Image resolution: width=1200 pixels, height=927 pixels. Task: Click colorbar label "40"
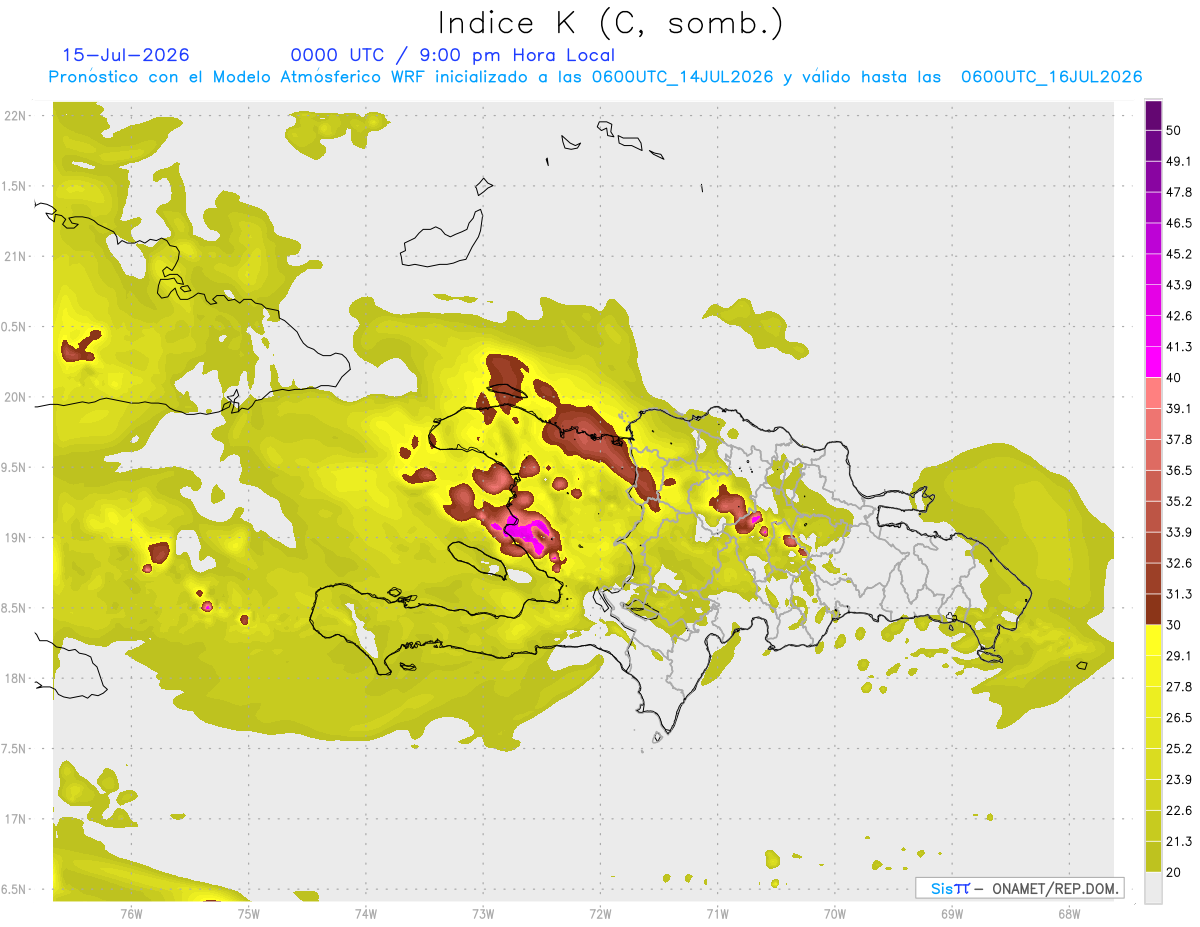pyautogui.click(x=1174, y=378)
